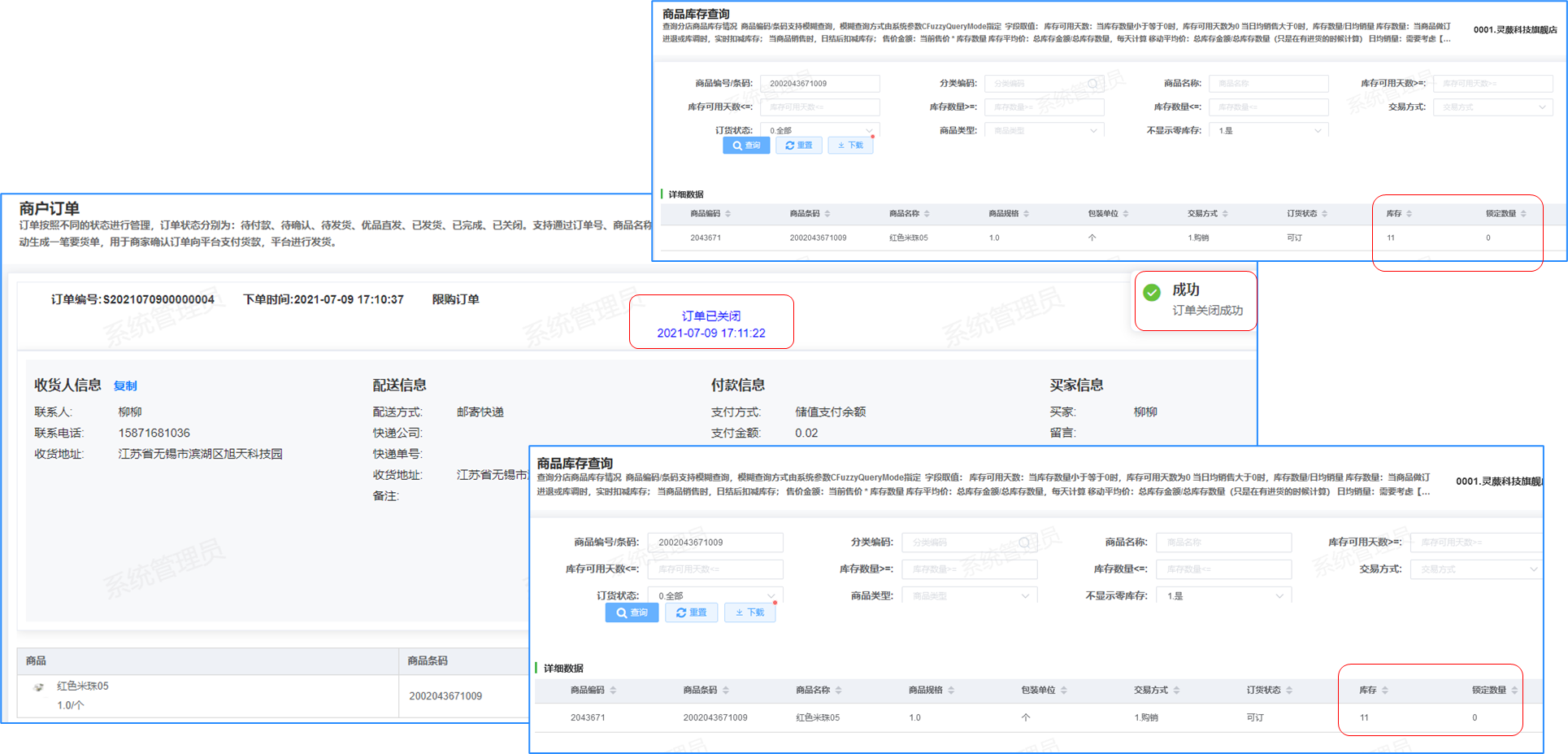
Task: Sort by 商品名称 in upper inventory window
Action: (927, 214)
